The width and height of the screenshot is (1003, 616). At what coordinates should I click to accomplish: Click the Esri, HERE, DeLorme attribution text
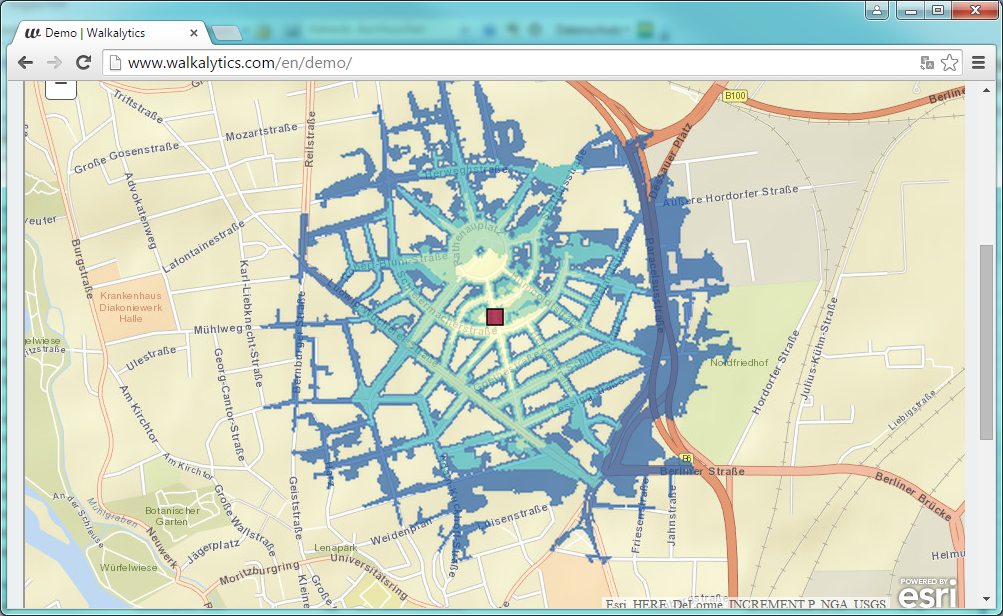(x=745, y=604)
